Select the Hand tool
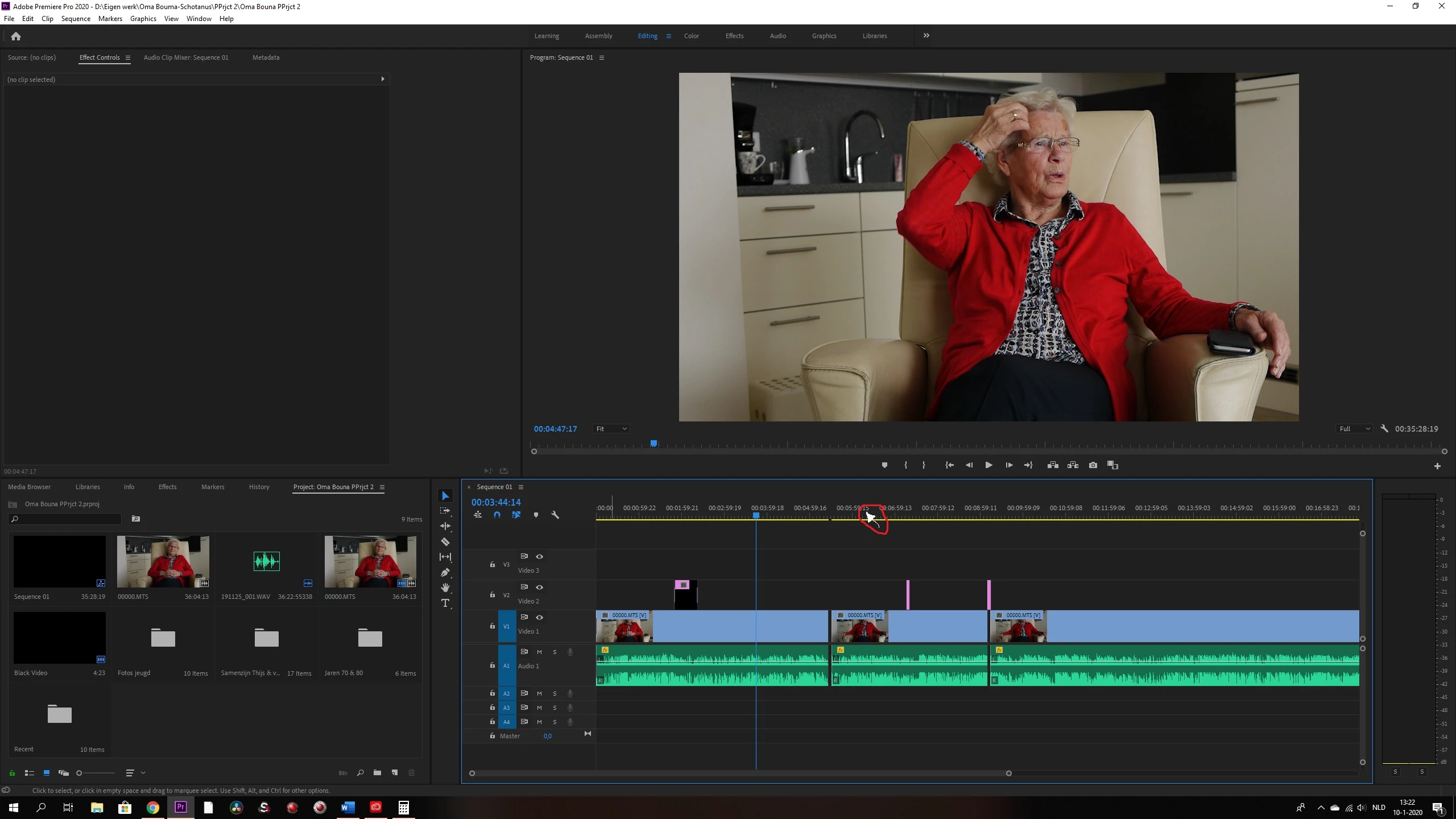1456x819 pixels. (x=445, y=588)
